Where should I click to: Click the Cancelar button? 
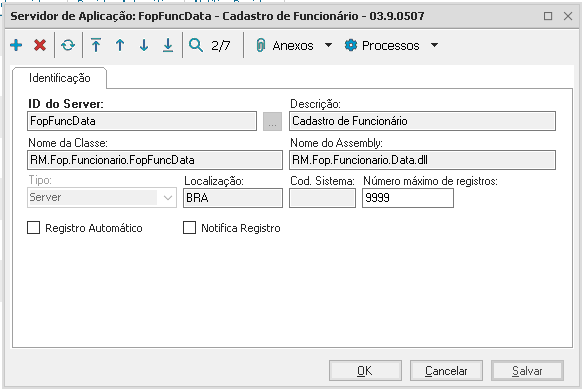[x=446, y=370]
